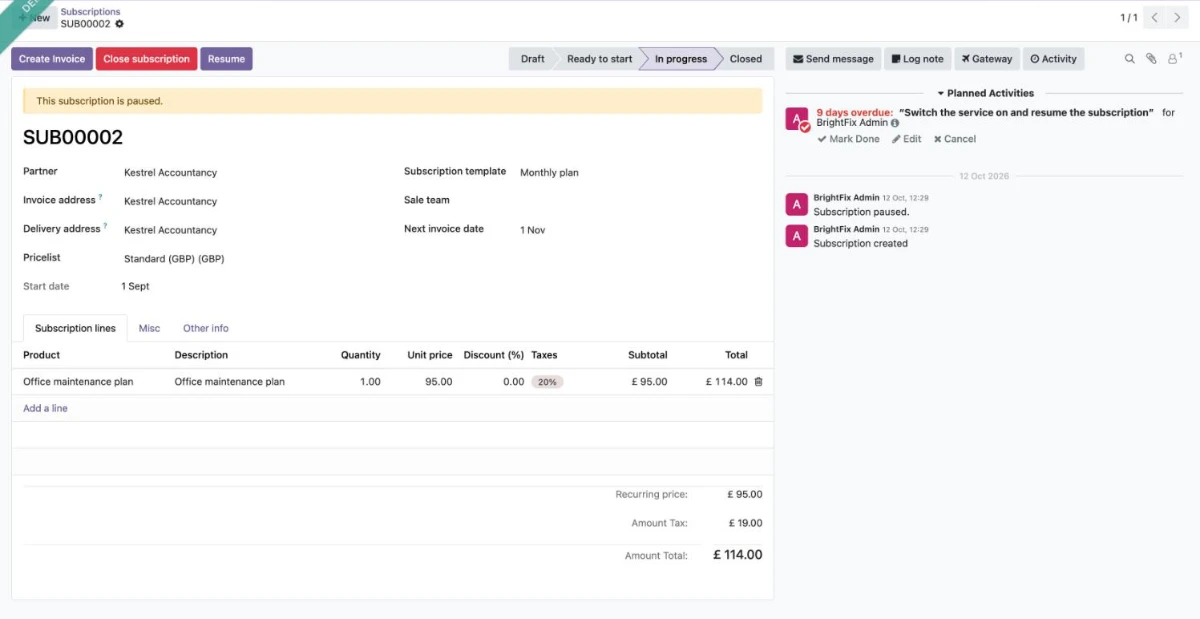Image resolution: width=1200 pixels, height=619 pixels.
Task: Open the Other info tab
Action: (x=205, y=328)
